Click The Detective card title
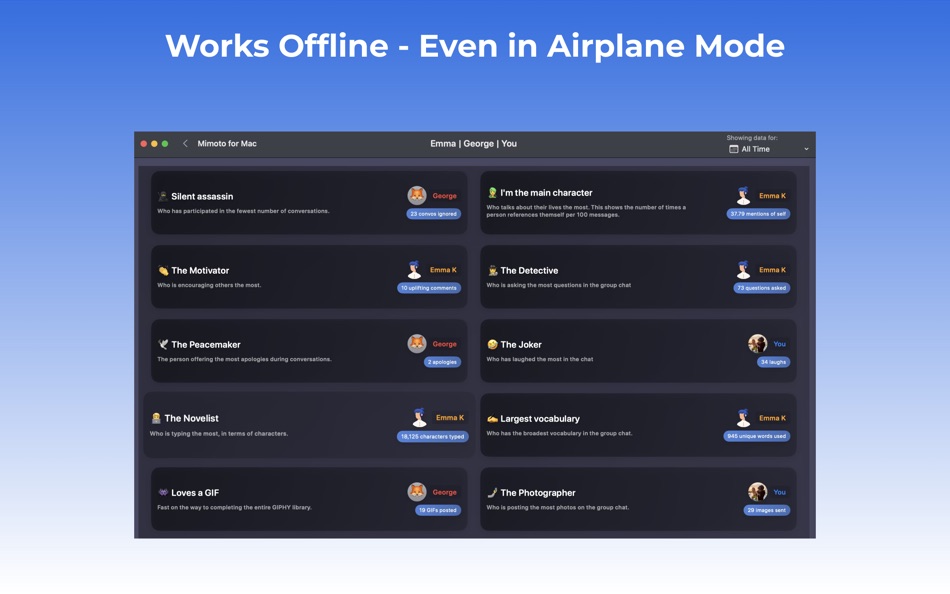950x594 pixels. (x=530, y=270)
